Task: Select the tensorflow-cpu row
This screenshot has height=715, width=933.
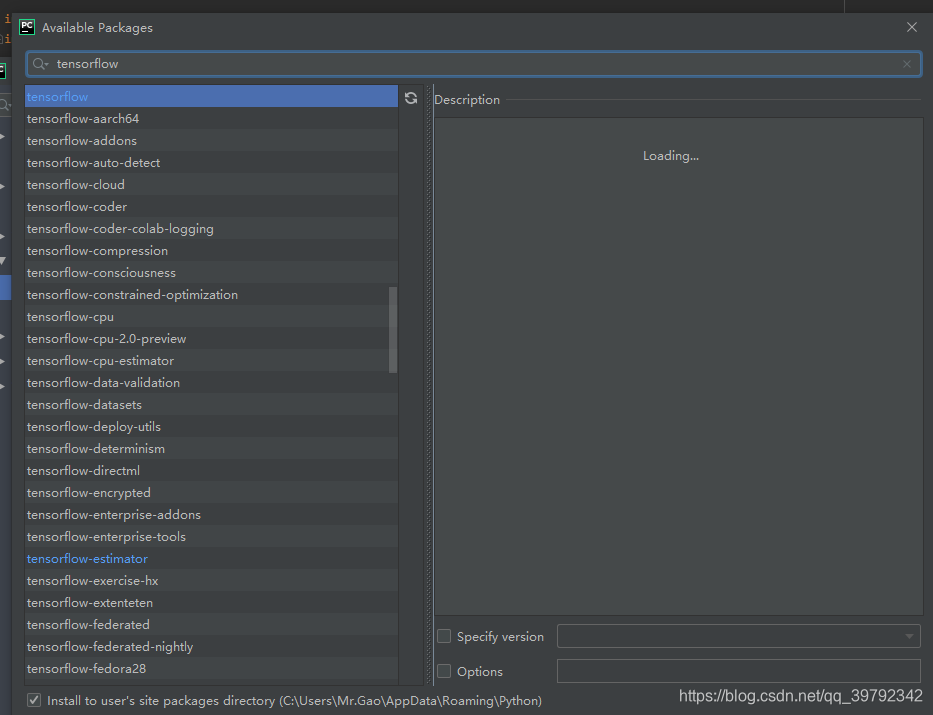Action: 211,316
